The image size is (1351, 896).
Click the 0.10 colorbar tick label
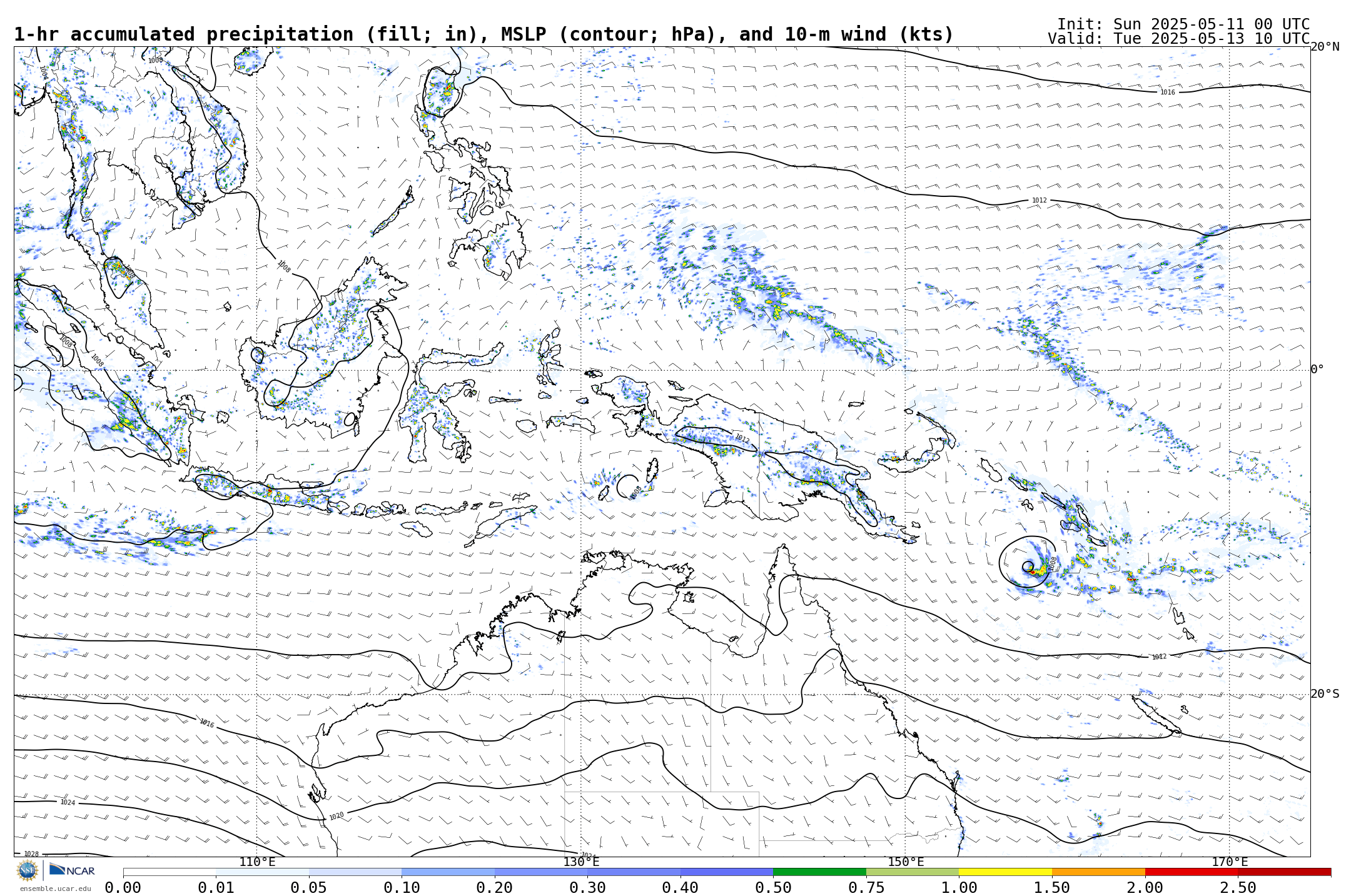(x=402, y=888)
